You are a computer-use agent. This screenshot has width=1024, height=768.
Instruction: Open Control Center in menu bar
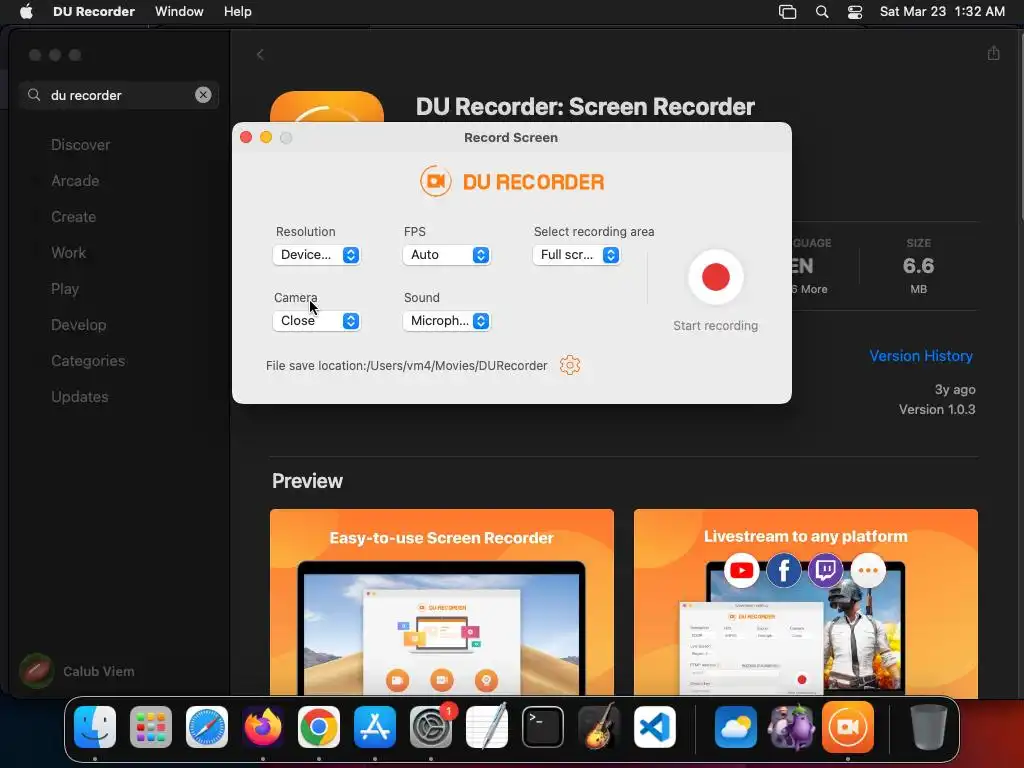click(x=854, y=12)
